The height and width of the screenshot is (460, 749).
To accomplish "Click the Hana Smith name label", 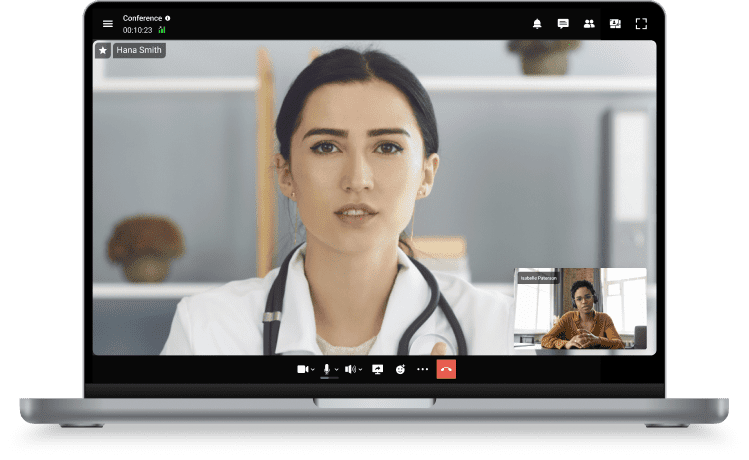I will pyautogui.click(x=139, y=50).
